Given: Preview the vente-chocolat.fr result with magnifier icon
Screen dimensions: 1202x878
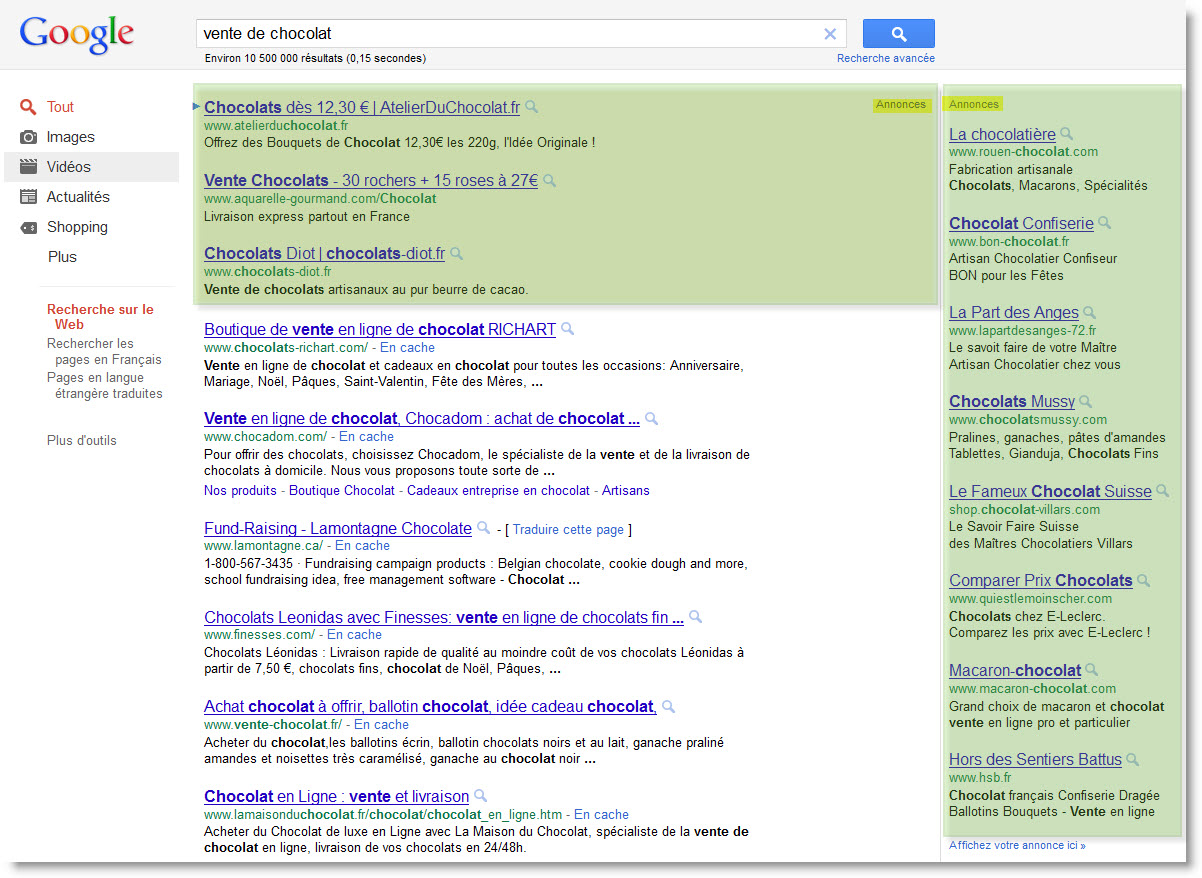Looking at the screenshot, I should 668,707.
